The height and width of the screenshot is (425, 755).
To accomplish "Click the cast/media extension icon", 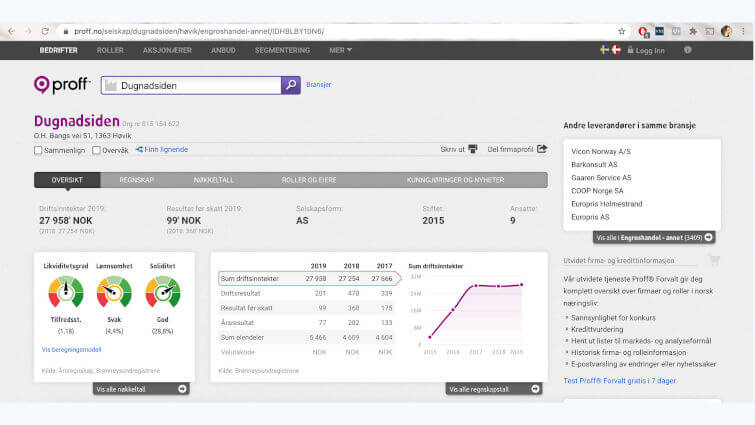I will pos(710,31).
